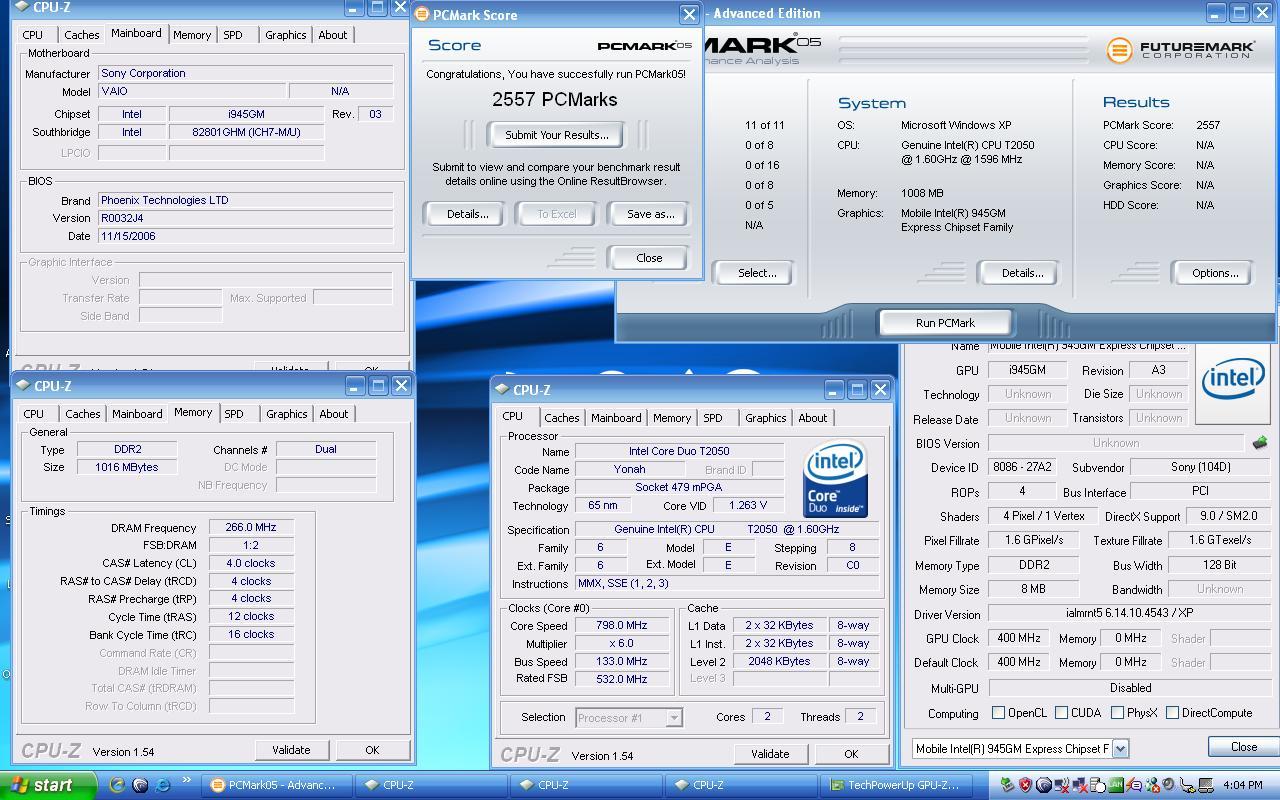Click the Core Speed 798.0 MHz field

pos(622,625)
